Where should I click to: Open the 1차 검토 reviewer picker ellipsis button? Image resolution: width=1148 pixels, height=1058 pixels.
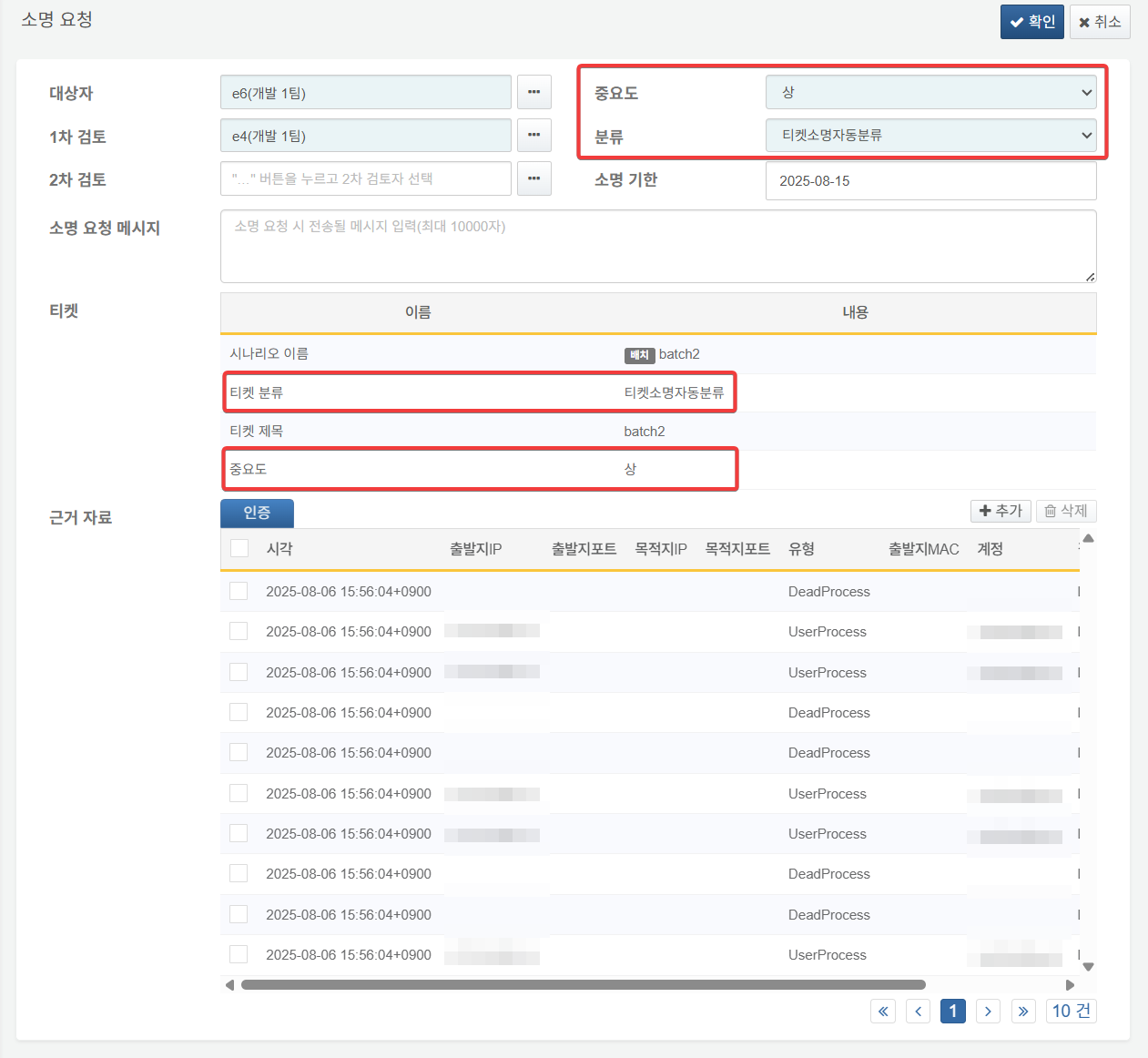[533, 136]
